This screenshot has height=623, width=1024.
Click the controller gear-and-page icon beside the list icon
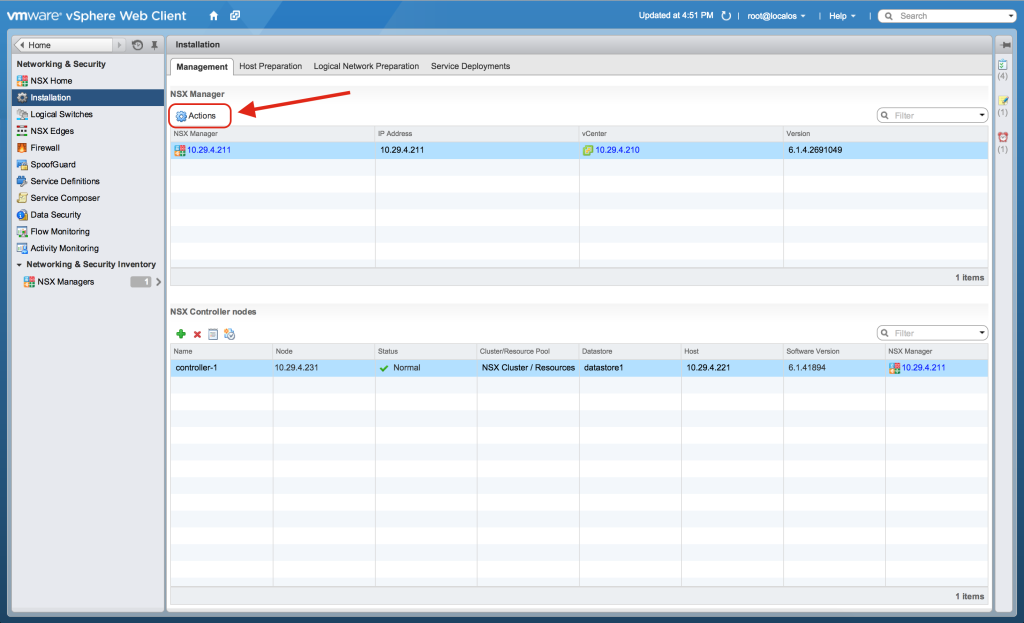[229, 334]
